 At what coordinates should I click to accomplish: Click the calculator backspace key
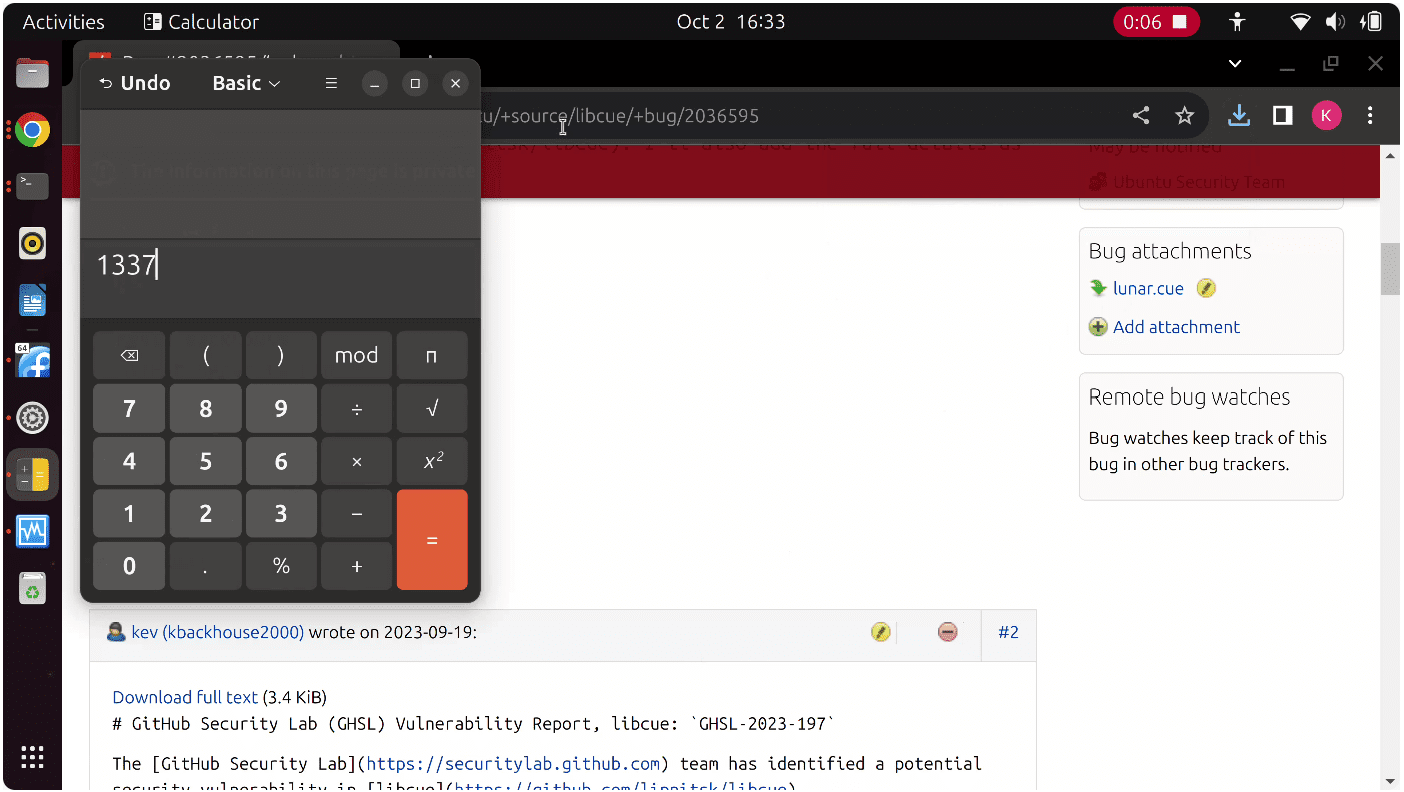[x=129, y=355]
